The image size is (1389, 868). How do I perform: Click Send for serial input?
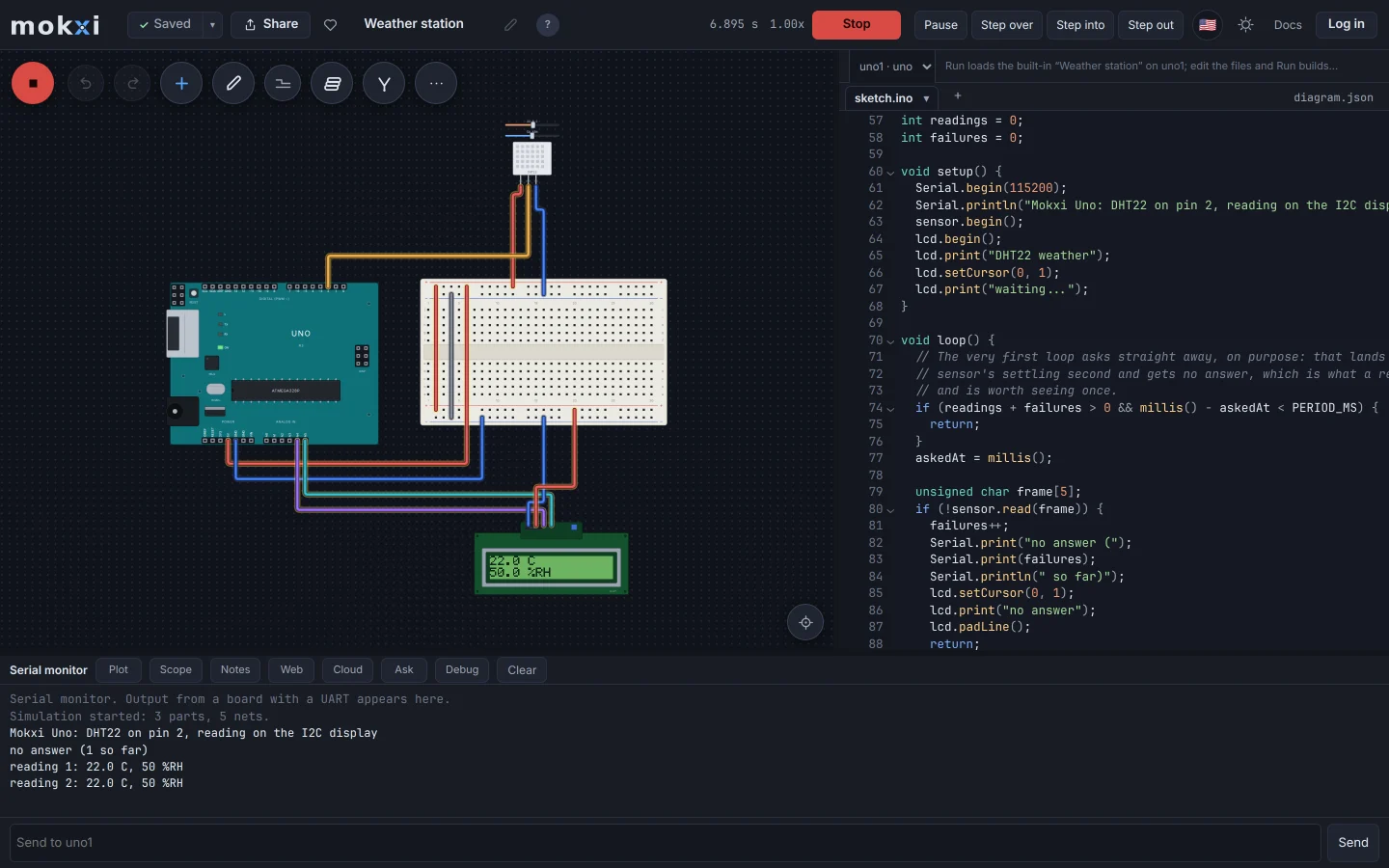[x=1353, y=843]
